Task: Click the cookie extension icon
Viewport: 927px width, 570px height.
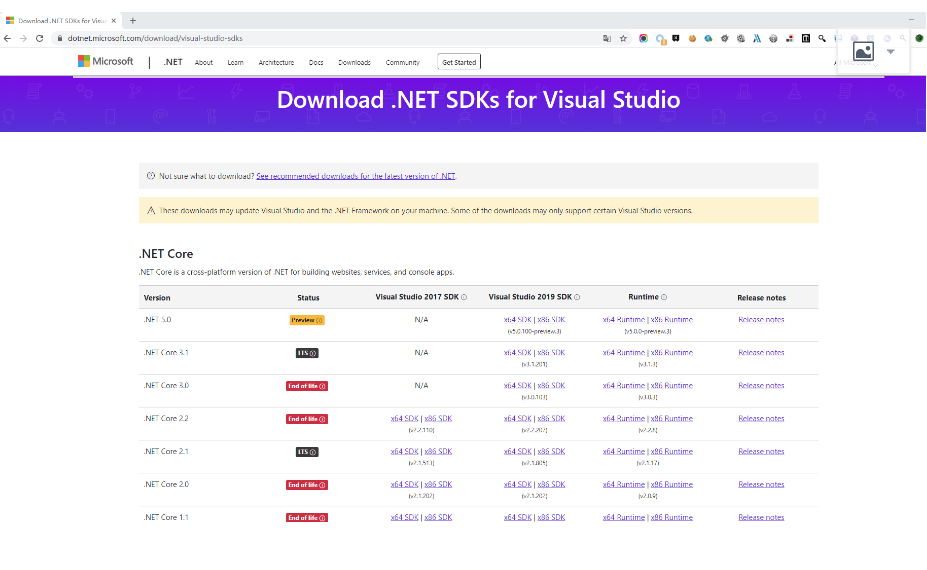Action: [x=692, y=38]
